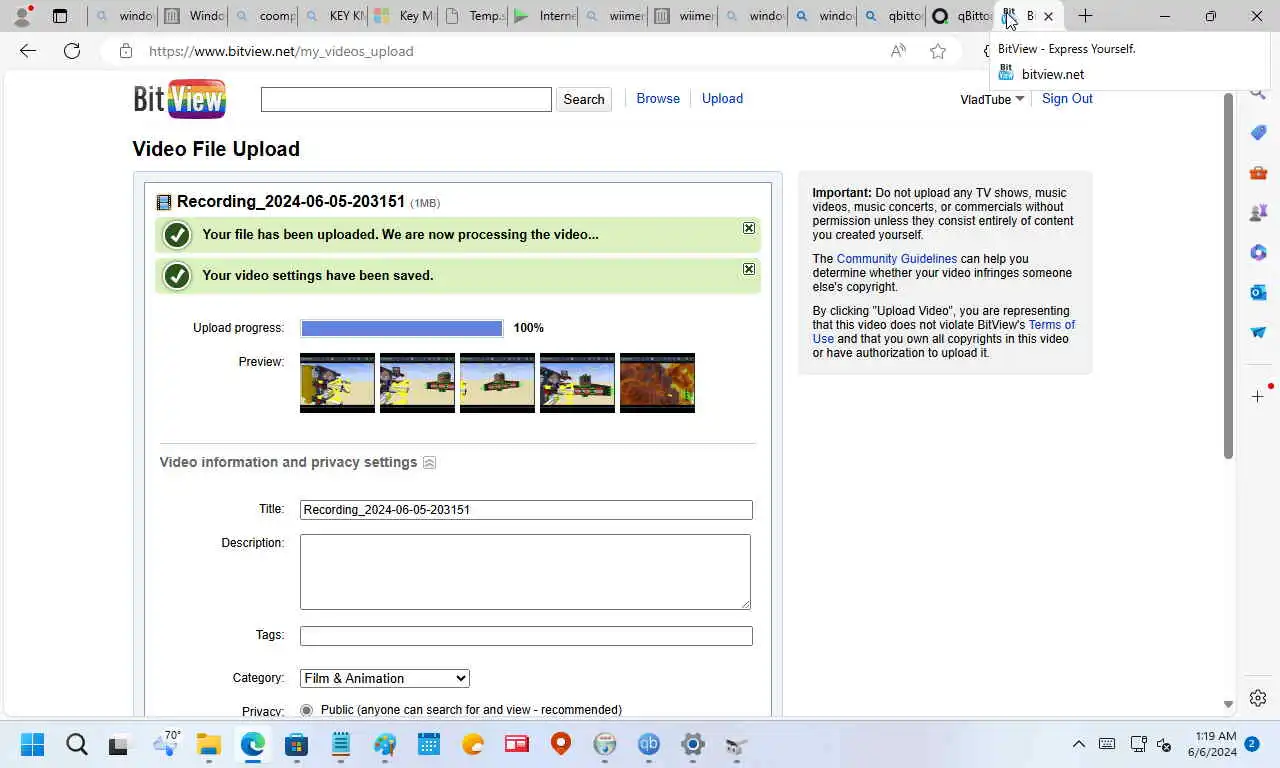Viewport: 1280px width, 768px height.
Task: Switch to the 'Temp.' tab
Action: click(x=473, y=16)
